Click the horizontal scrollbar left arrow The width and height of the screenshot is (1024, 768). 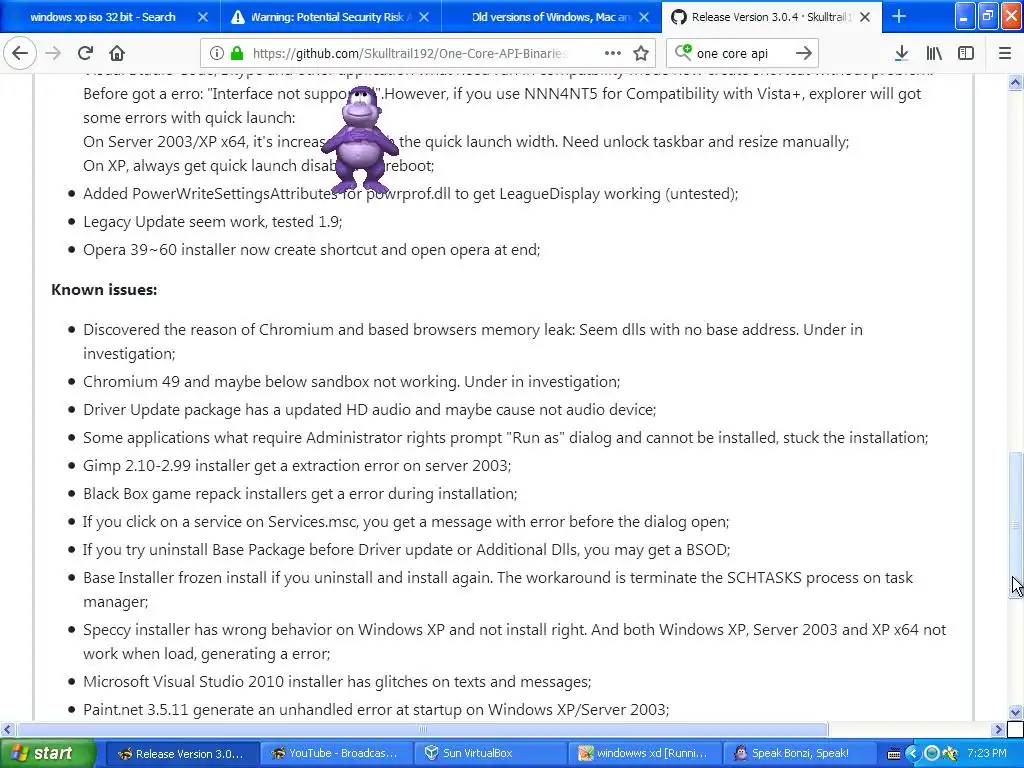pyautogui.click(x=7, y=729)
